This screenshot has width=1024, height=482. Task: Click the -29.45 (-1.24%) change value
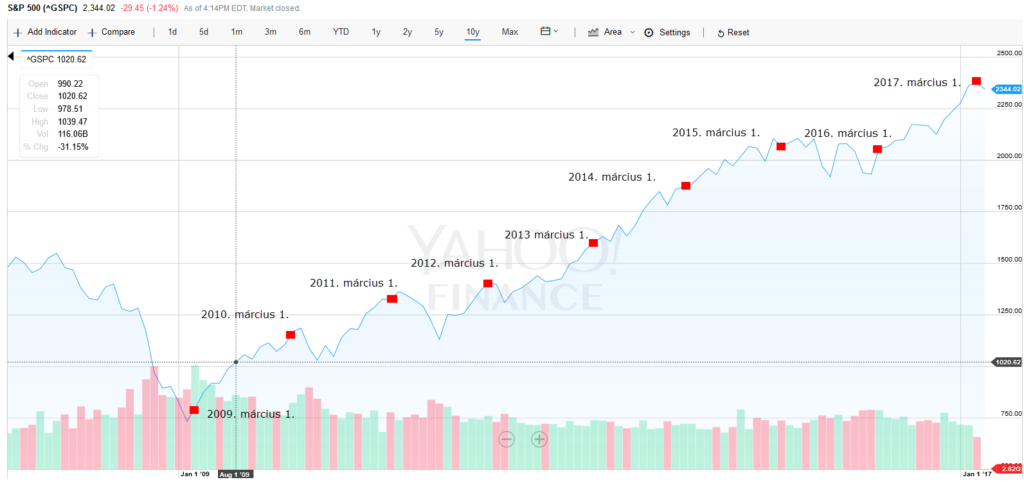point(149,8)
